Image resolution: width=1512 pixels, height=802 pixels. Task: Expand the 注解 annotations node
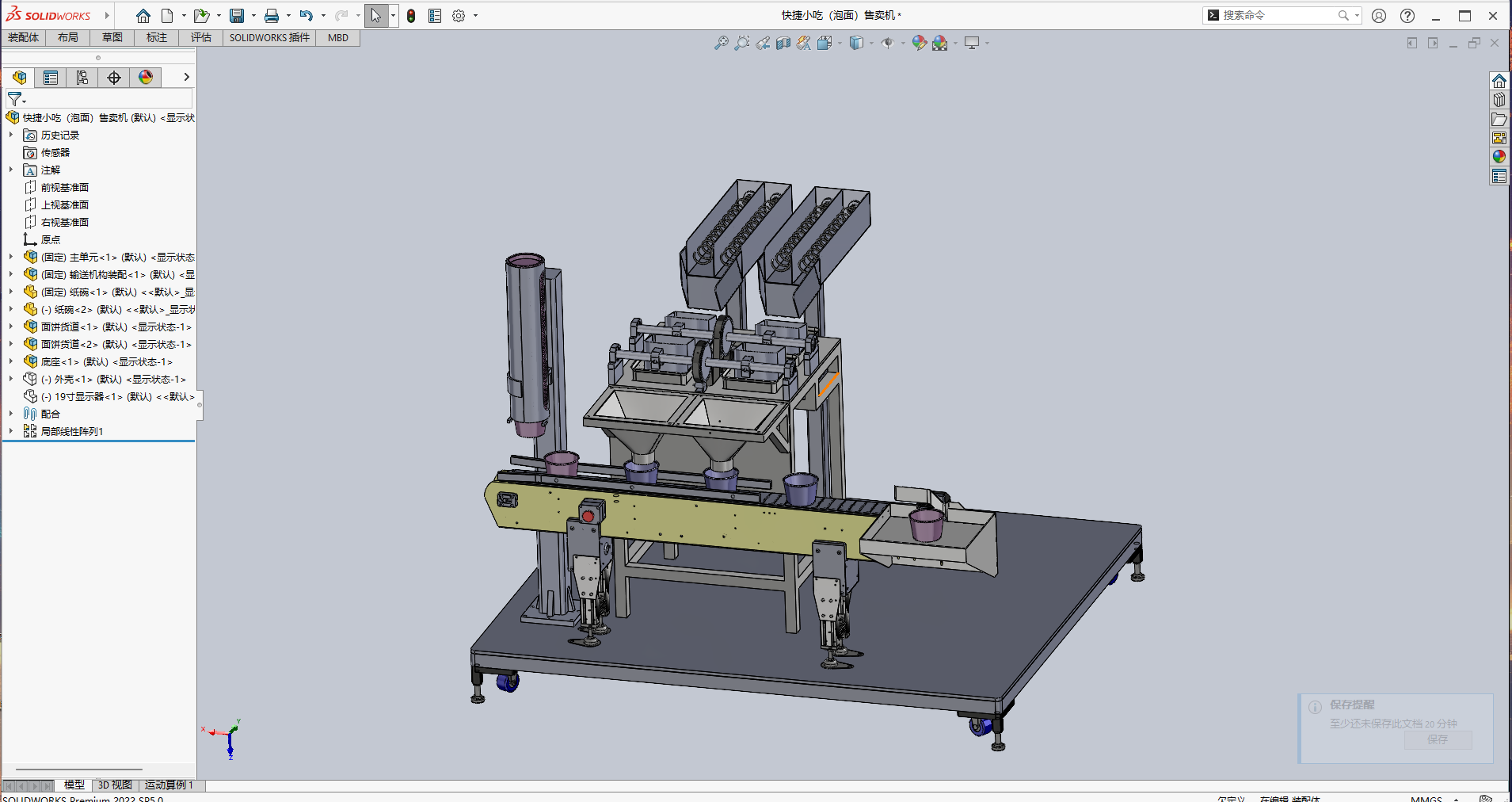(x=11, y=170)
